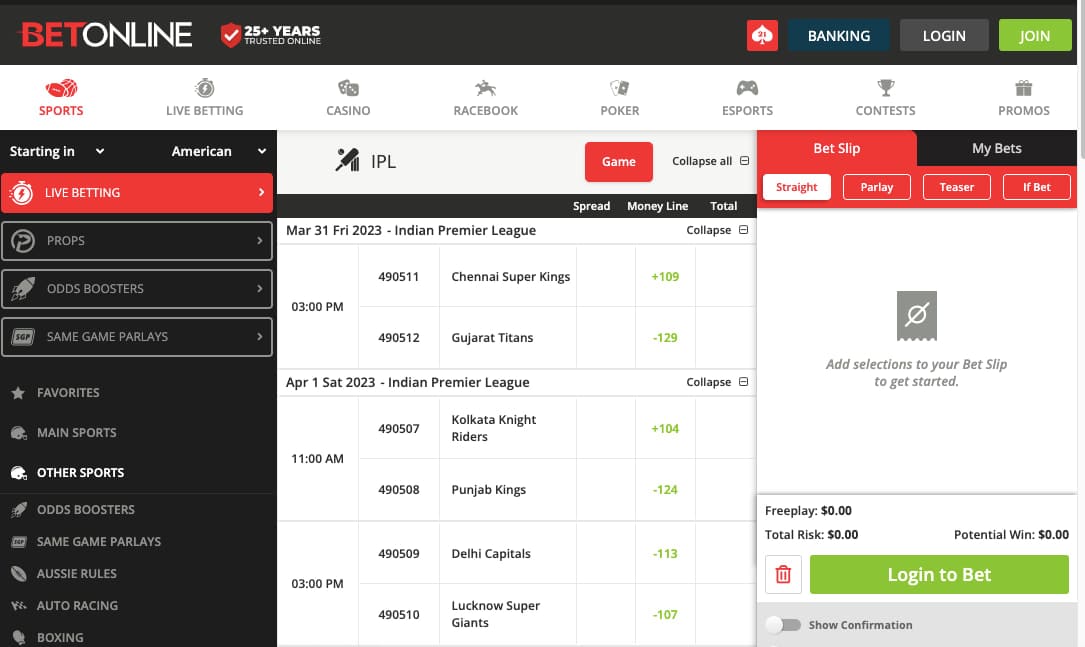Expand the Odds Boosters button chevron

(x=259, y=289)
